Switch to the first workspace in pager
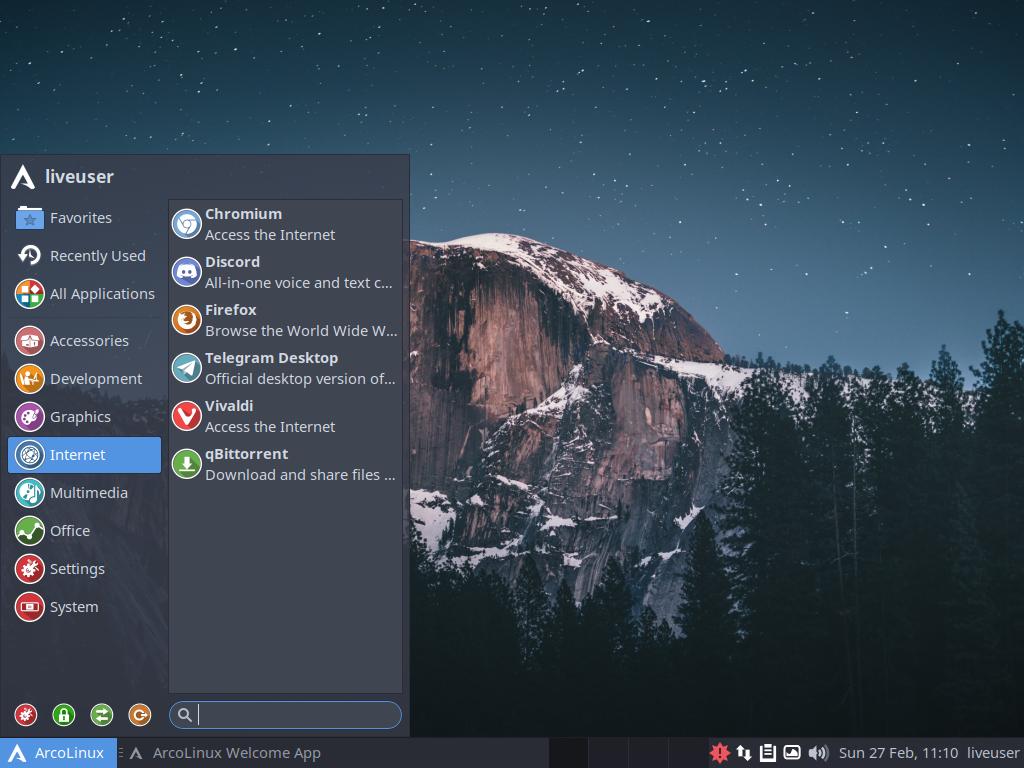Image resolution: width=1024 pixels, height=768 pixels. pyautogui.click(x=569, y=753)
